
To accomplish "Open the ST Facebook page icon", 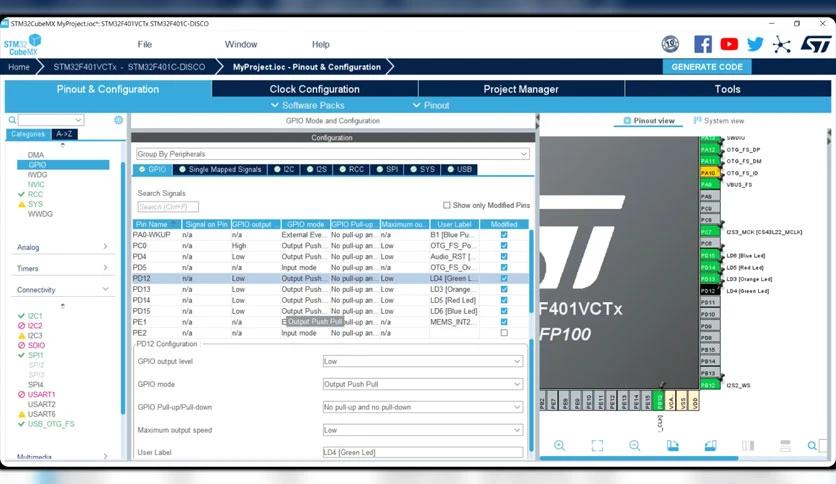I will (702, 44).
